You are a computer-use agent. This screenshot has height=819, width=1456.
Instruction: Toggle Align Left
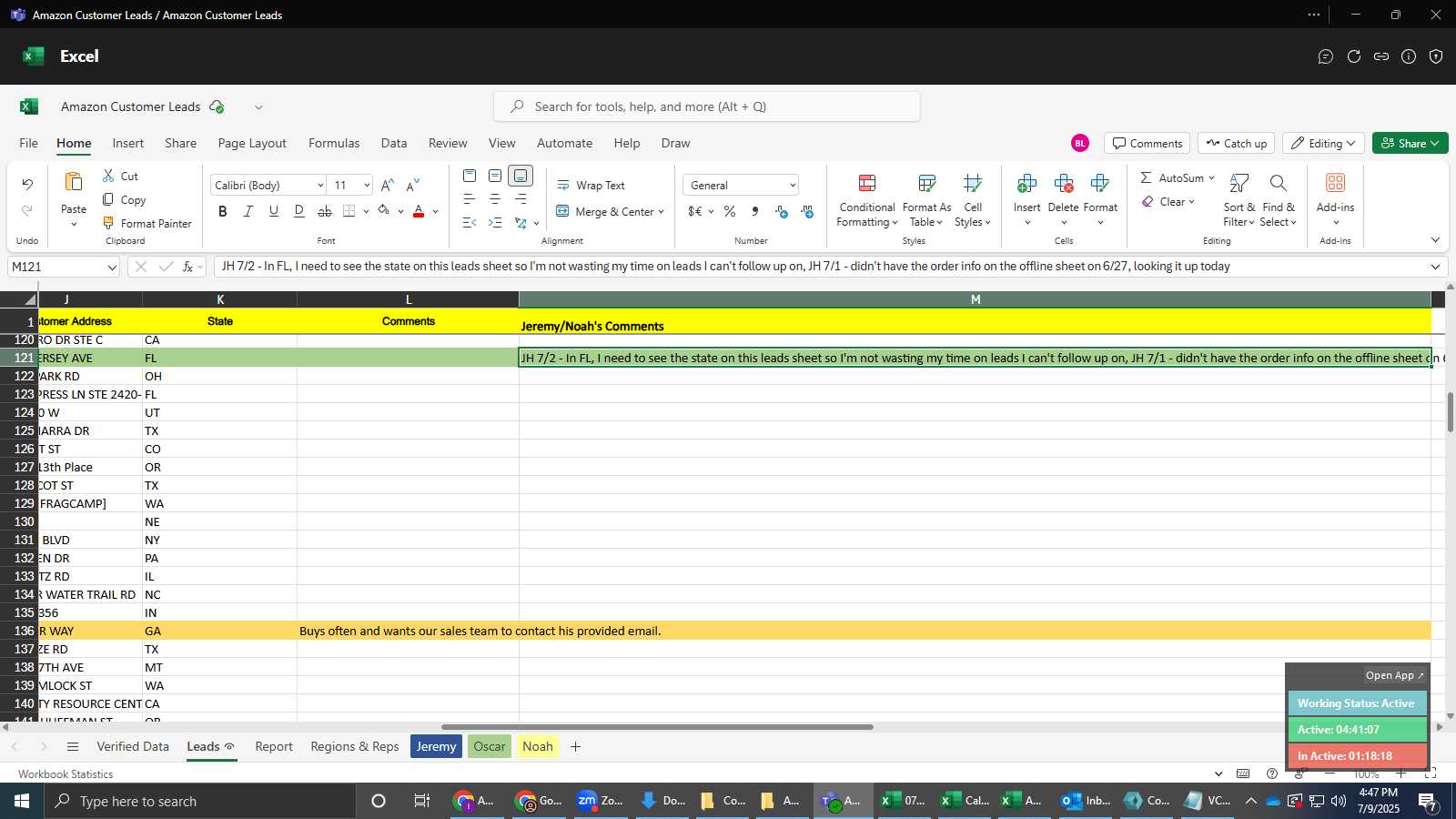(x=470, y=198)
